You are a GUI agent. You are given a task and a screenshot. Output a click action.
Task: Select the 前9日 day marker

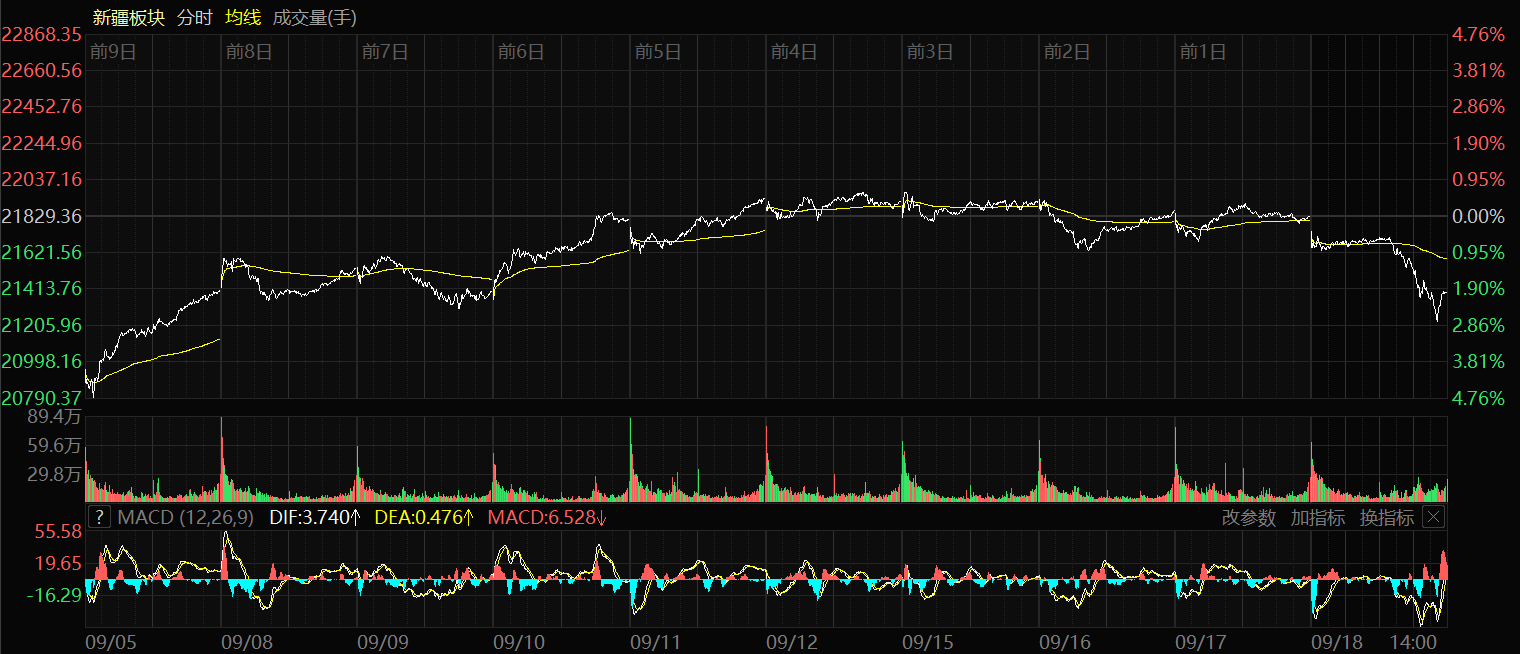pos(112,52)
